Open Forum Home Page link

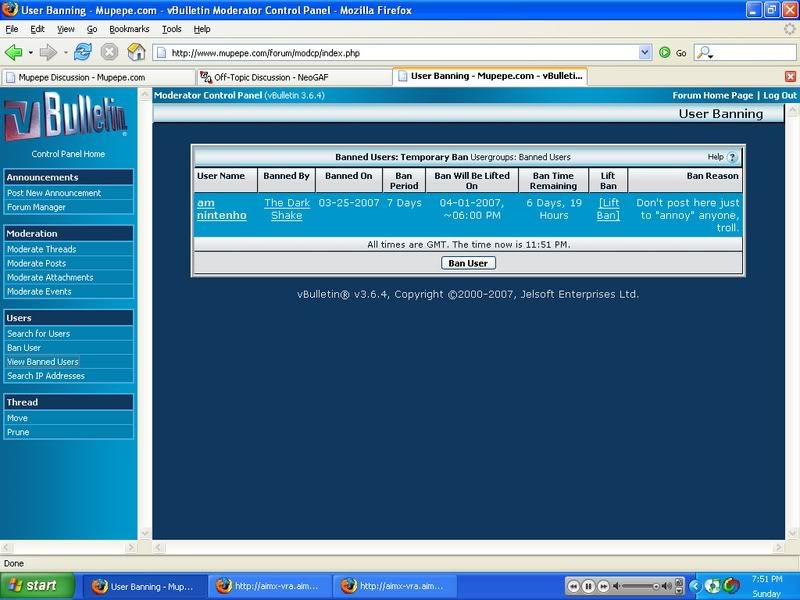tap(712, 95)
